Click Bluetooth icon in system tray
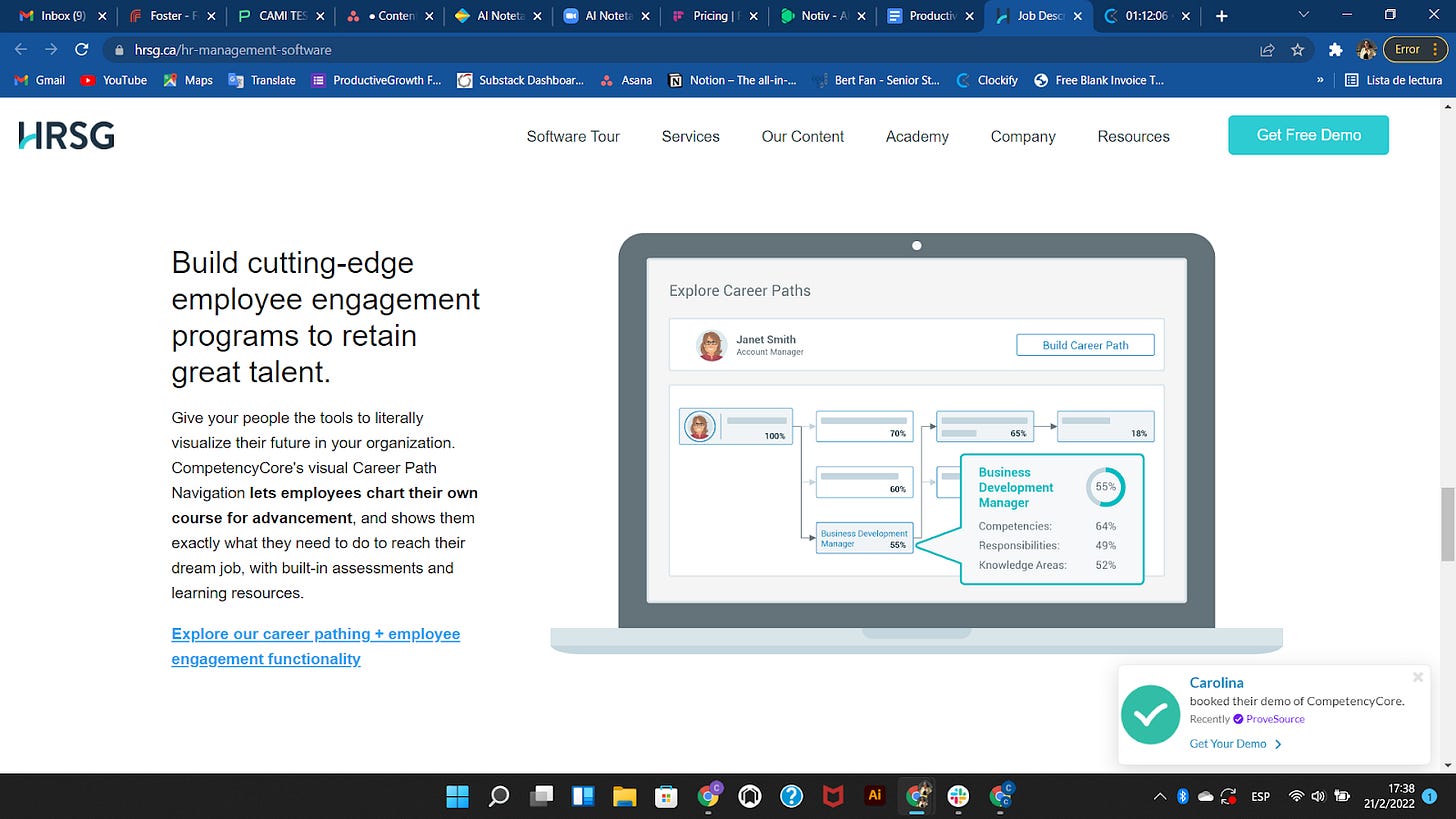 click(x=1181, y=796)
